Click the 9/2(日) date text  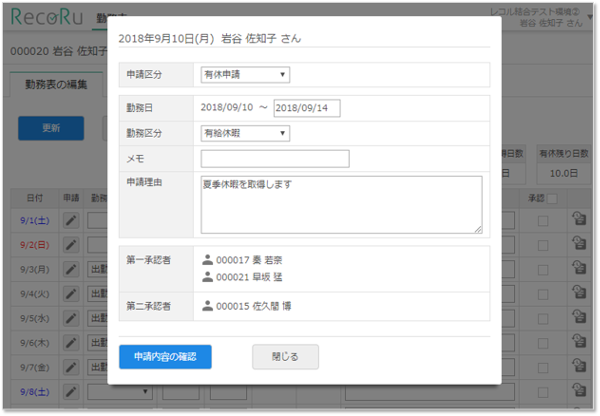coord(35,245)
